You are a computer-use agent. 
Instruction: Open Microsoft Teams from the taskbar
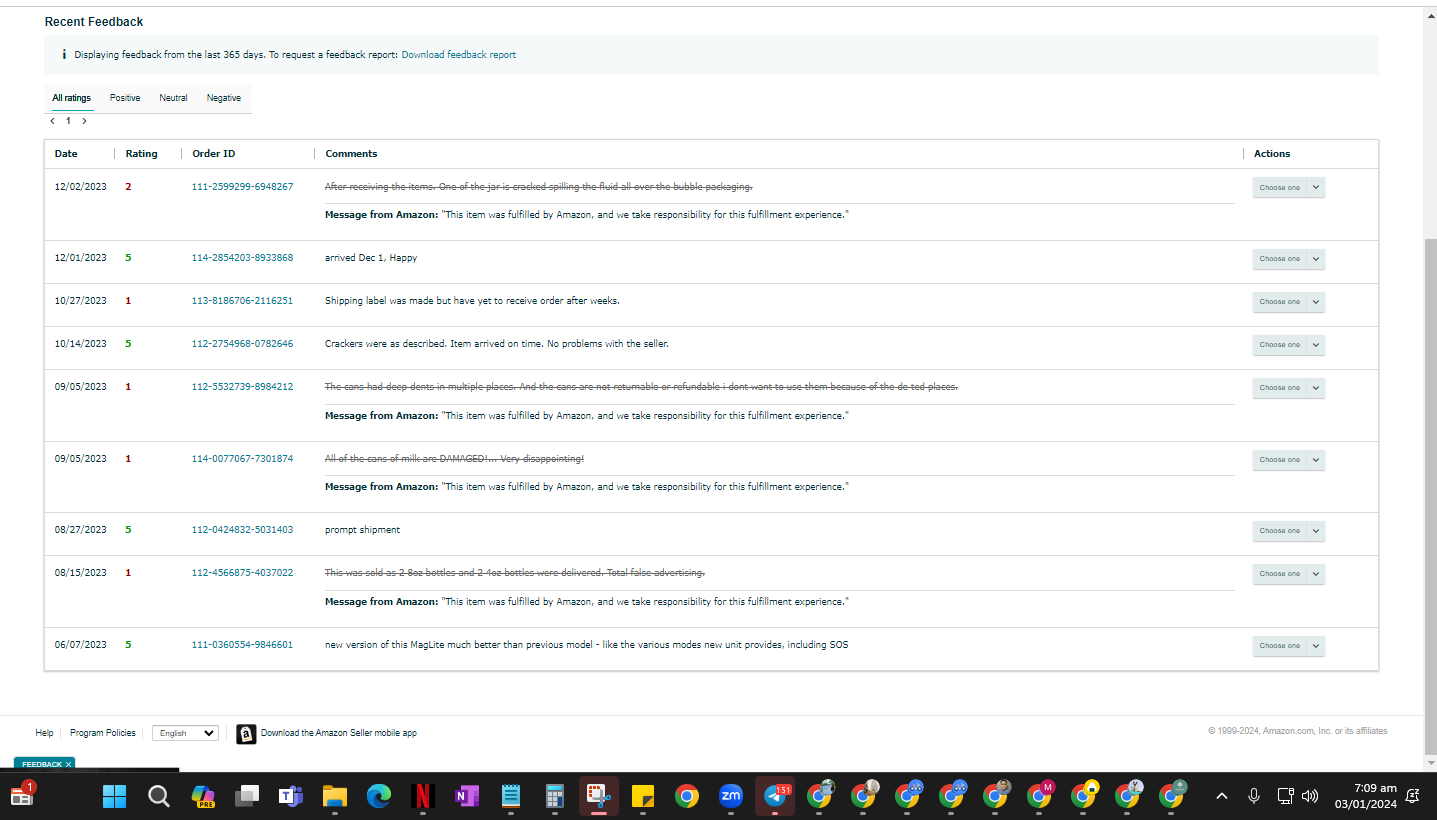pos(291,796)
